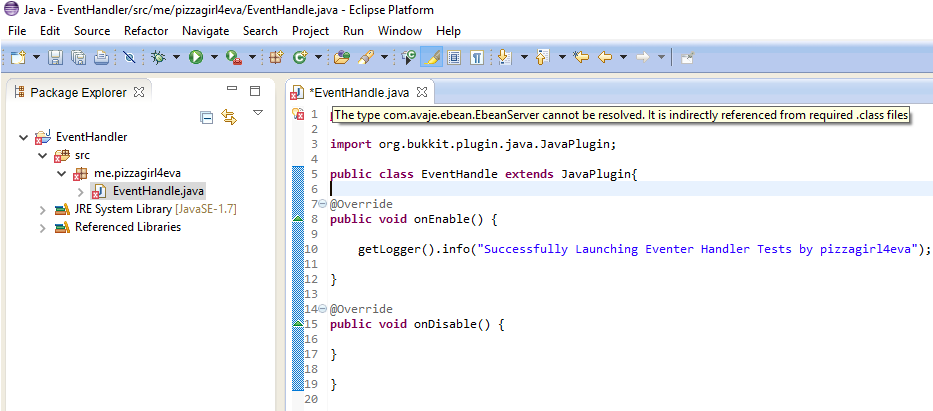This screenshot has width=933, height=411.
Task: Click the error marker on line 1
Action: pyautogui.click(x=299, y=115)
